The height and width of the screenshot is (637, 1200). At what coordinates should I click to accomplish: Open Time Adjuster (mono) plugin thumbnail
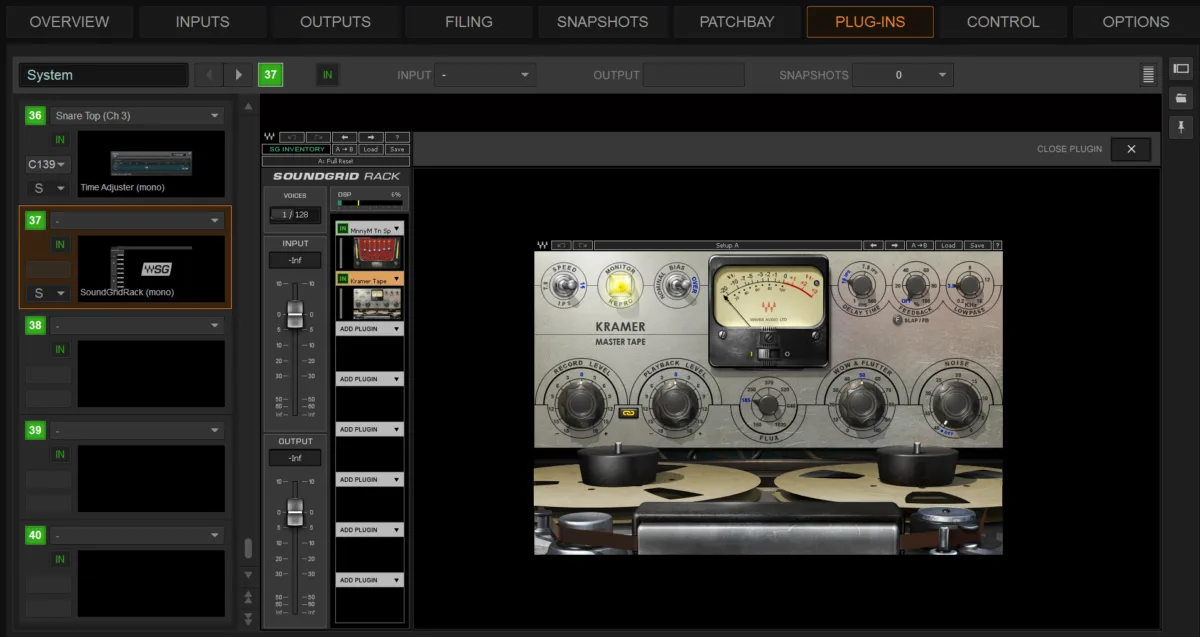click(x=151, y=164)
